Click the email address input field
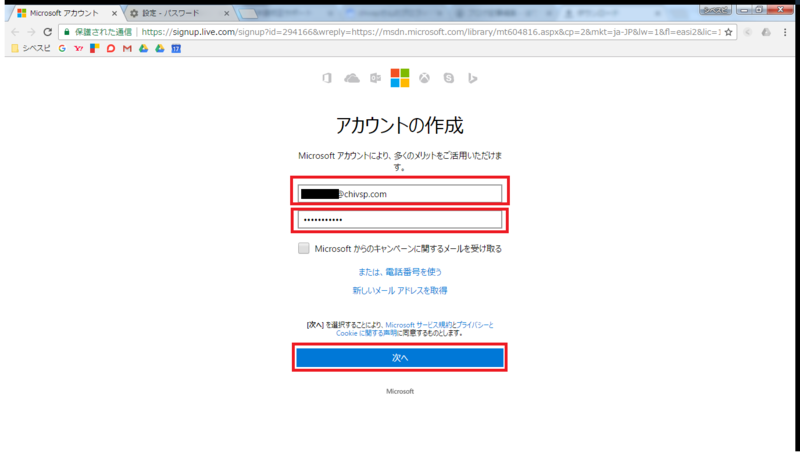 400,194
